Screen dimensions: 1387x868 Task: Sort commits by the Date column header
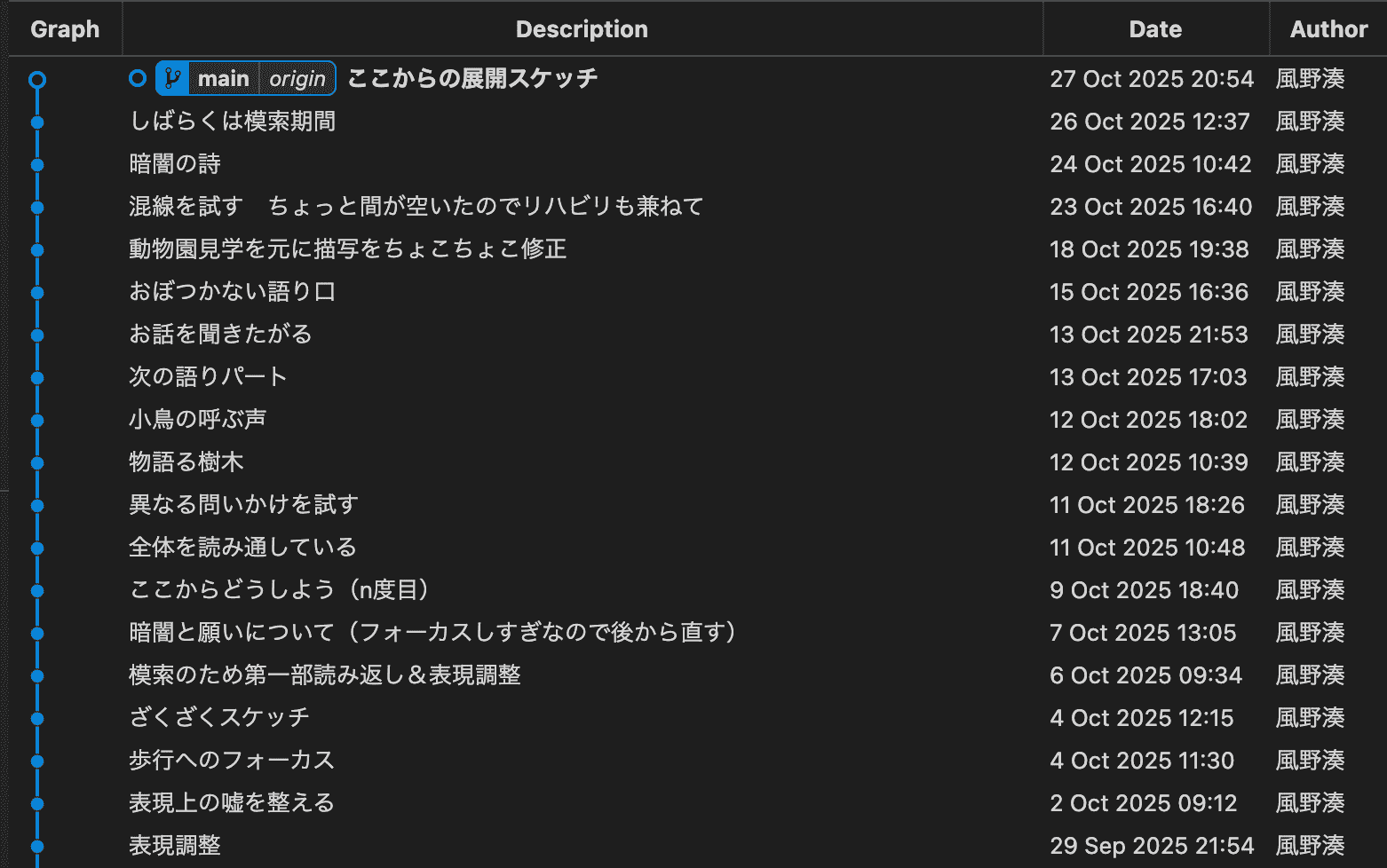point(1154,28)
